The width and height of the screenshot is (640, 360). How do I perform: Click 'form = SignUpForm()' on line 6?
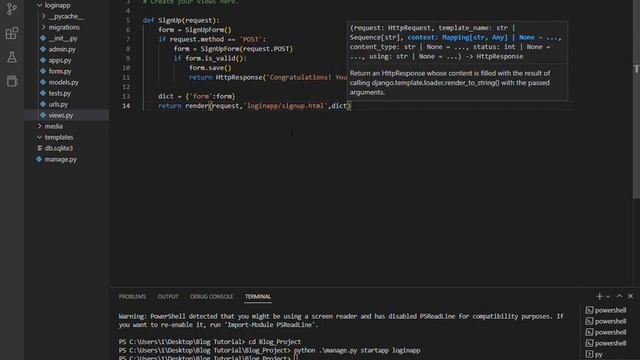click(195, 30)
